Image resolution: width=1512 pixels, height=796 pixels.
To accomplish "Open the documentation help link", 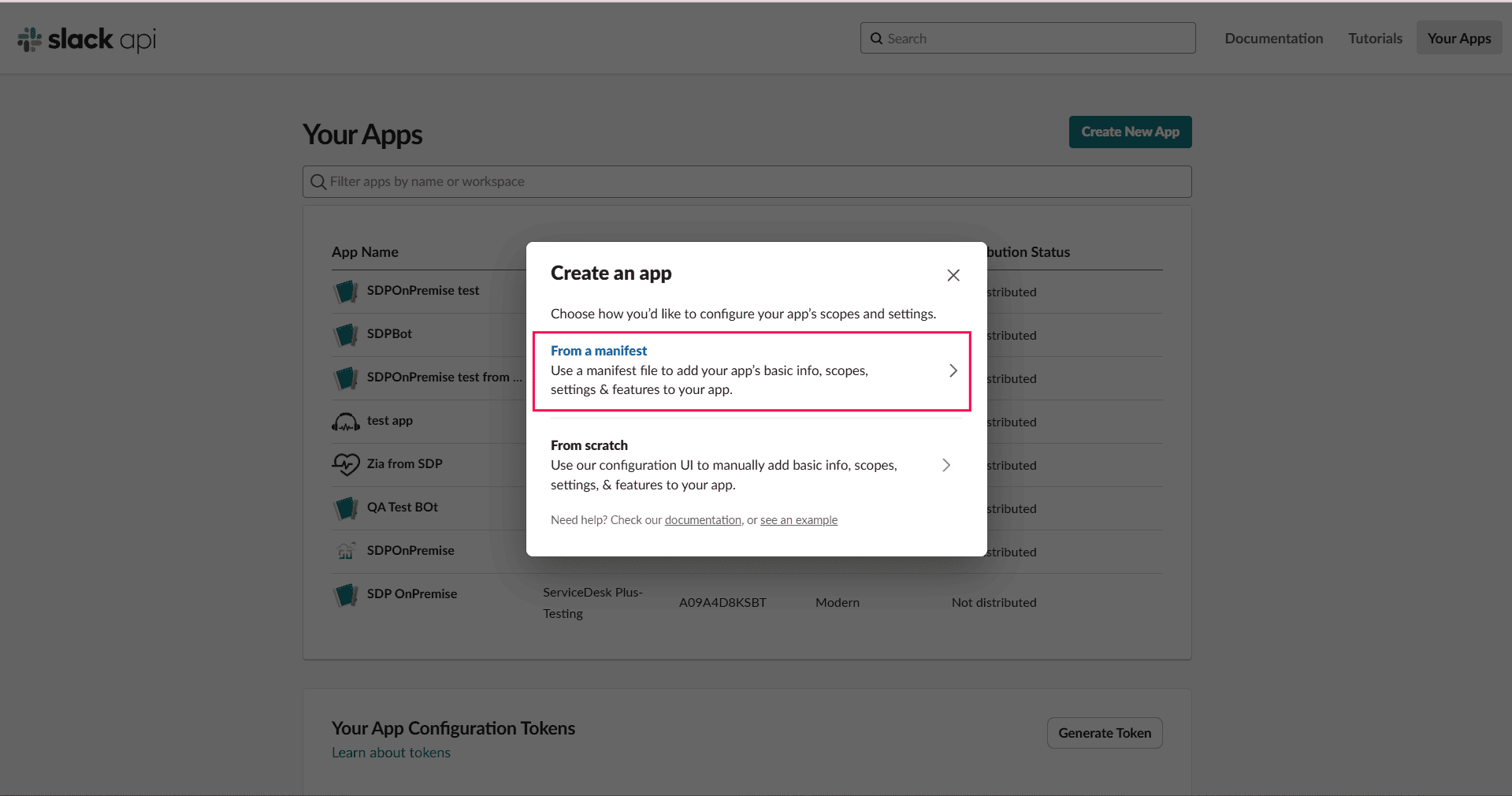I will click(x=703, y=520).
